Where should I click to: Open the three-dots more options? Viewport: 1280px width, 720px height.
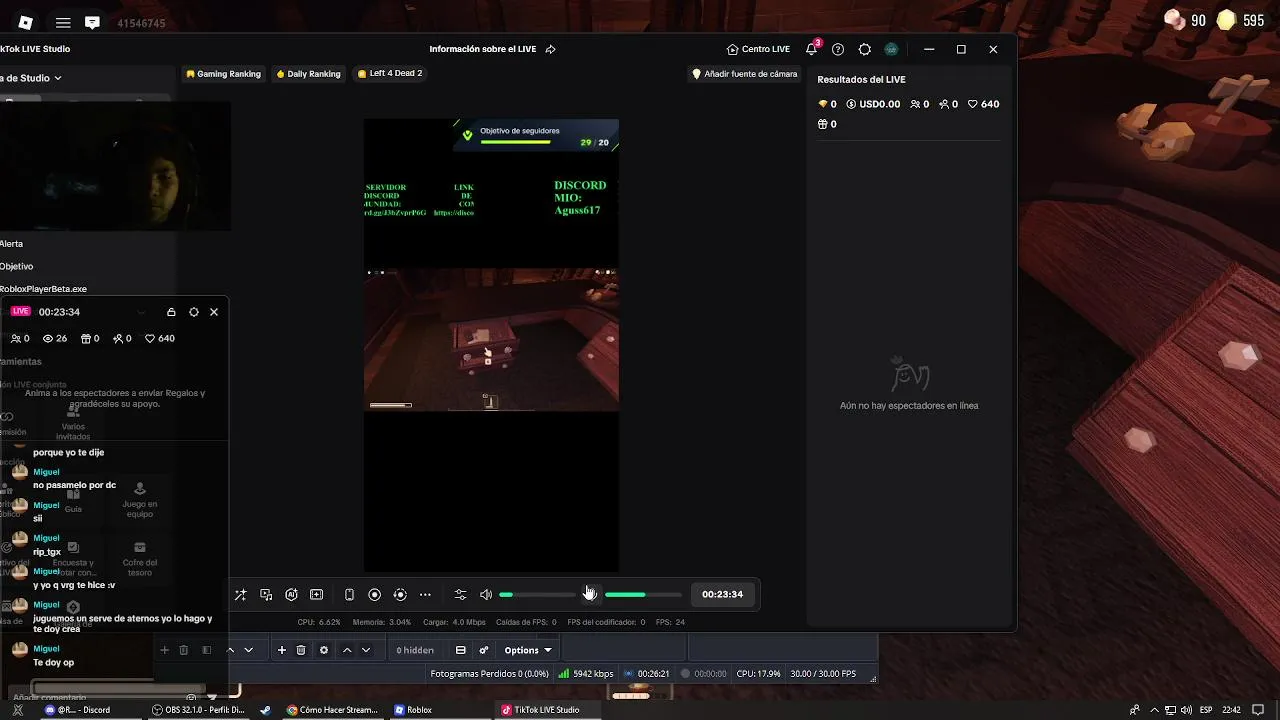(x=425, y=594)
